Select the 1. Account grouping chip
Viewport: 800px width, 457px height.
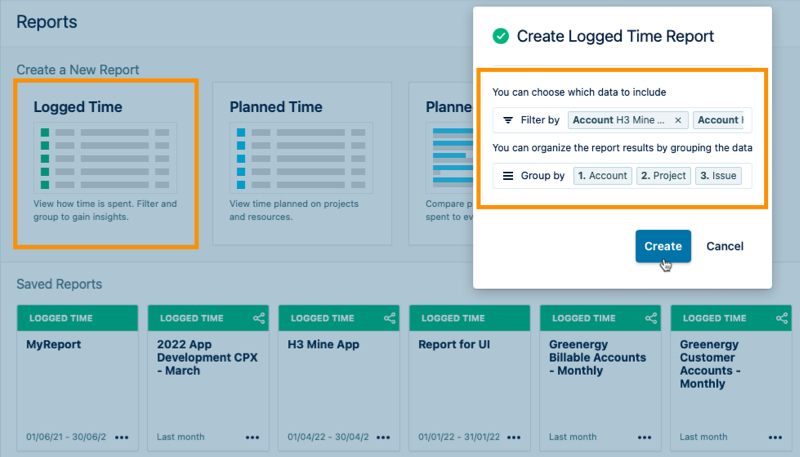pyautogui.click(x=603, y=175)
